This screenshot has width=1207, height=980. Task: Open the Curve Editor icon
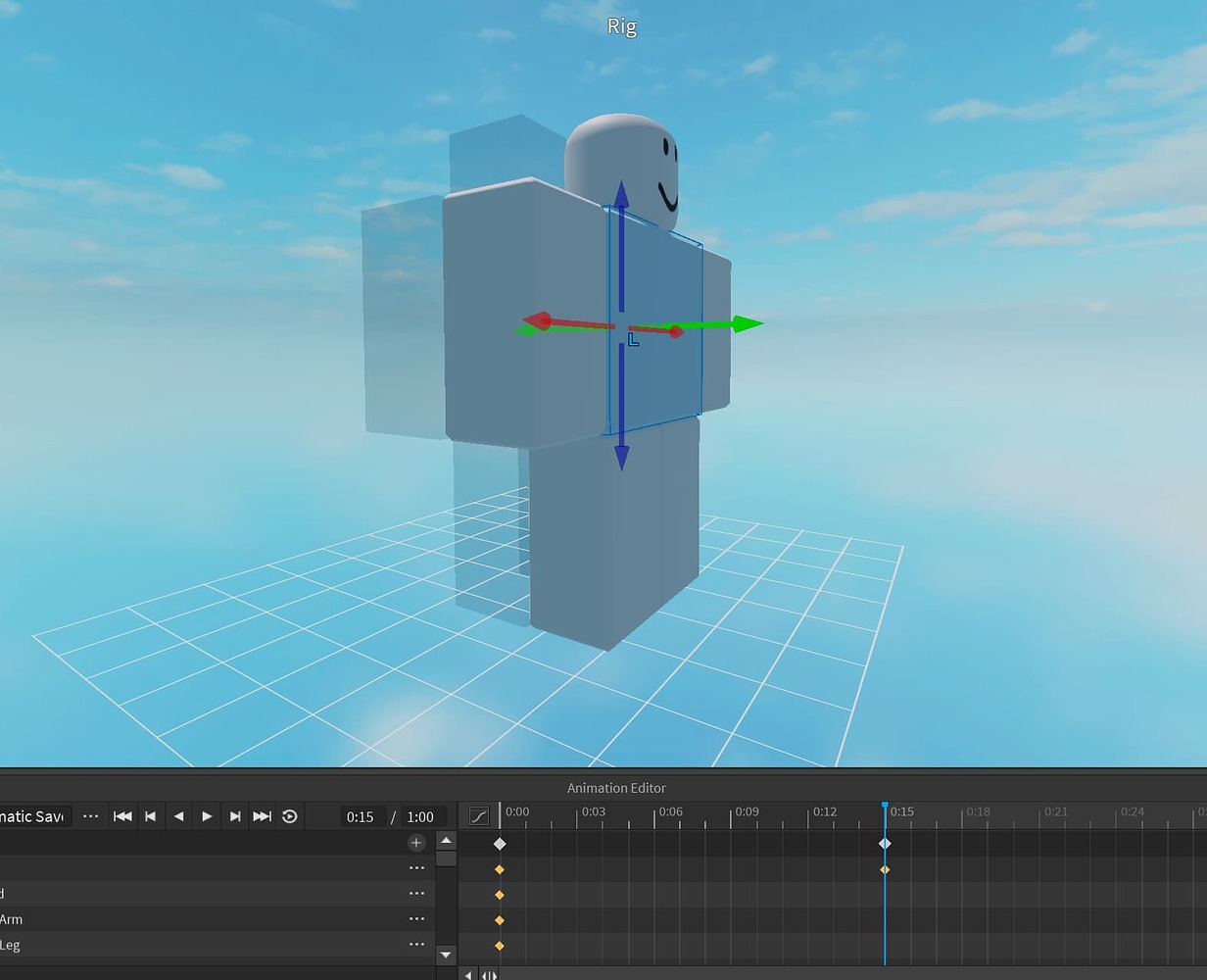point(478,816)
